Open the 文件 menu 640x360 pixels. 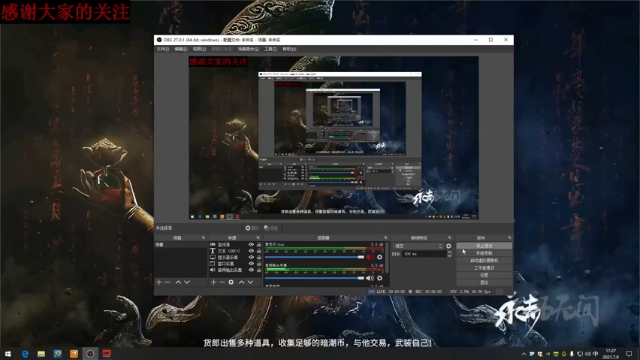coord(162,49)
